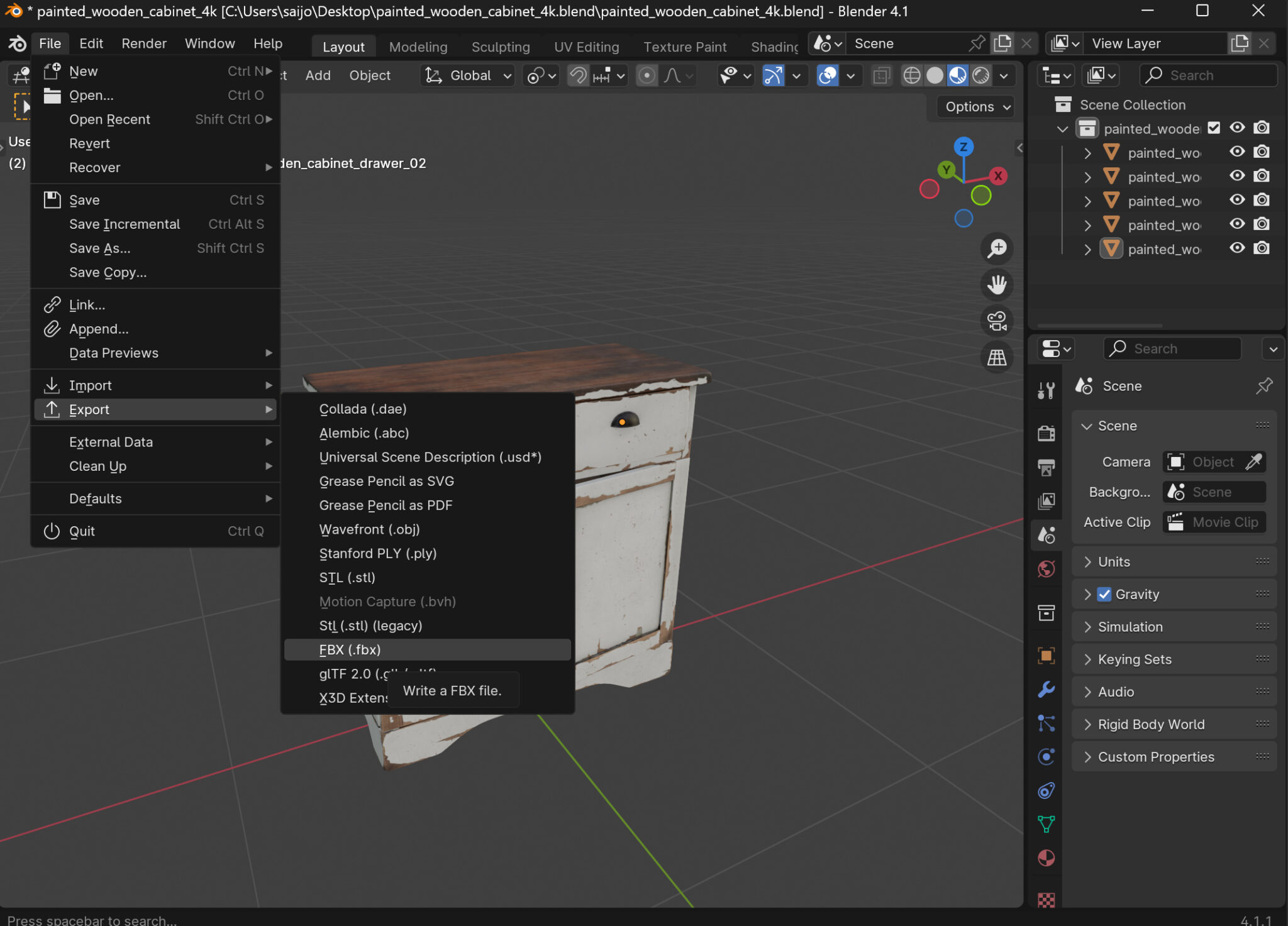Screen dimensions: 1288x926
Task: Toggle Gravity checkbox in Scene properties
Action: pyautogui.click(x=1104, y=594)
